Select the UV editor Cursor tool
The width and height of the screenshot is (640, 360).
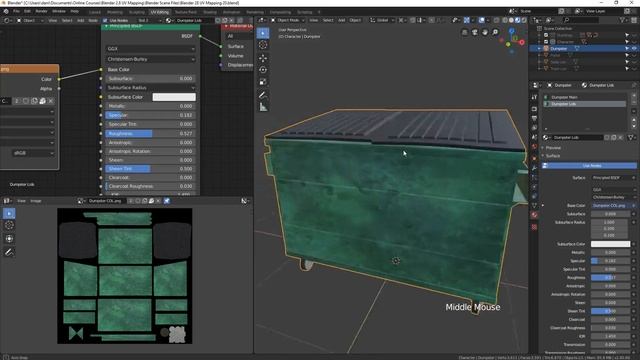9,225
